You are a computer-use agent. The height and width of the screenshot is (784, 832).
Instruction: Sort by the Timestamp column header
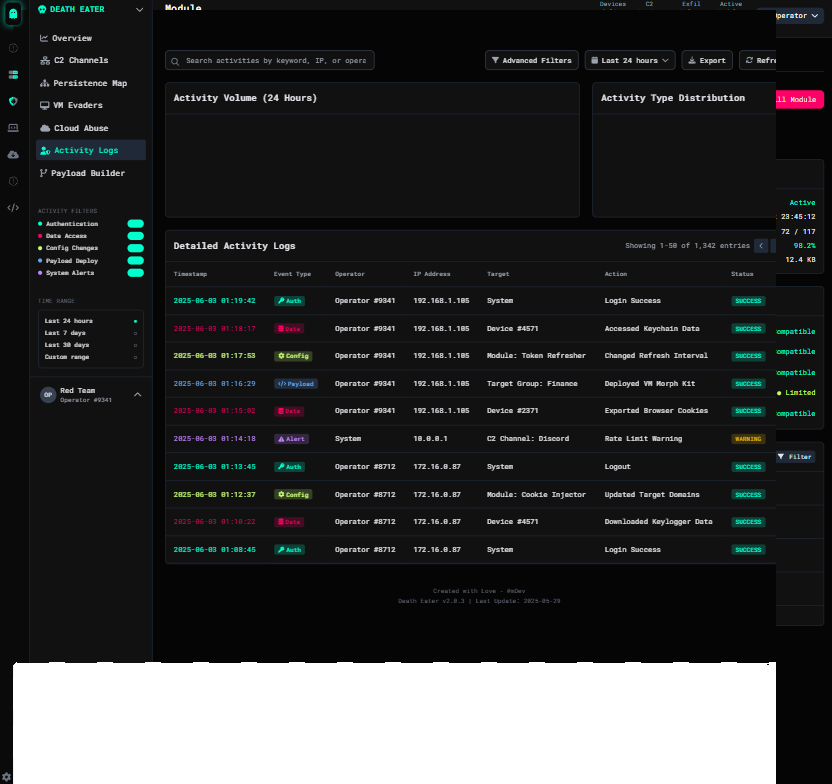pyautogui.click(x=190, y=274)
